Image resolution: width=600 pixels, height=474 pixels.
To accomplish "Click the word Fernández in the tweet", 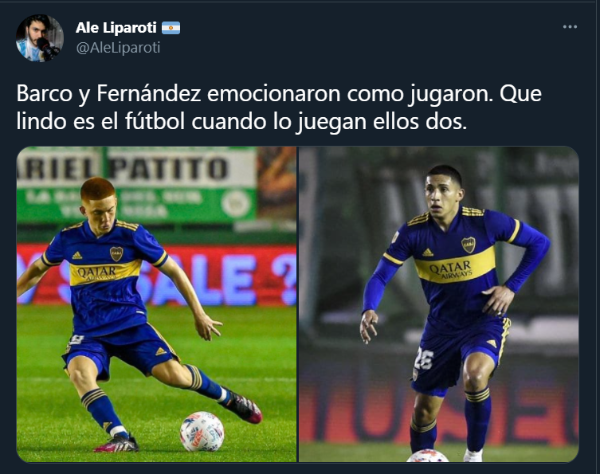I will tap(148, 93).
